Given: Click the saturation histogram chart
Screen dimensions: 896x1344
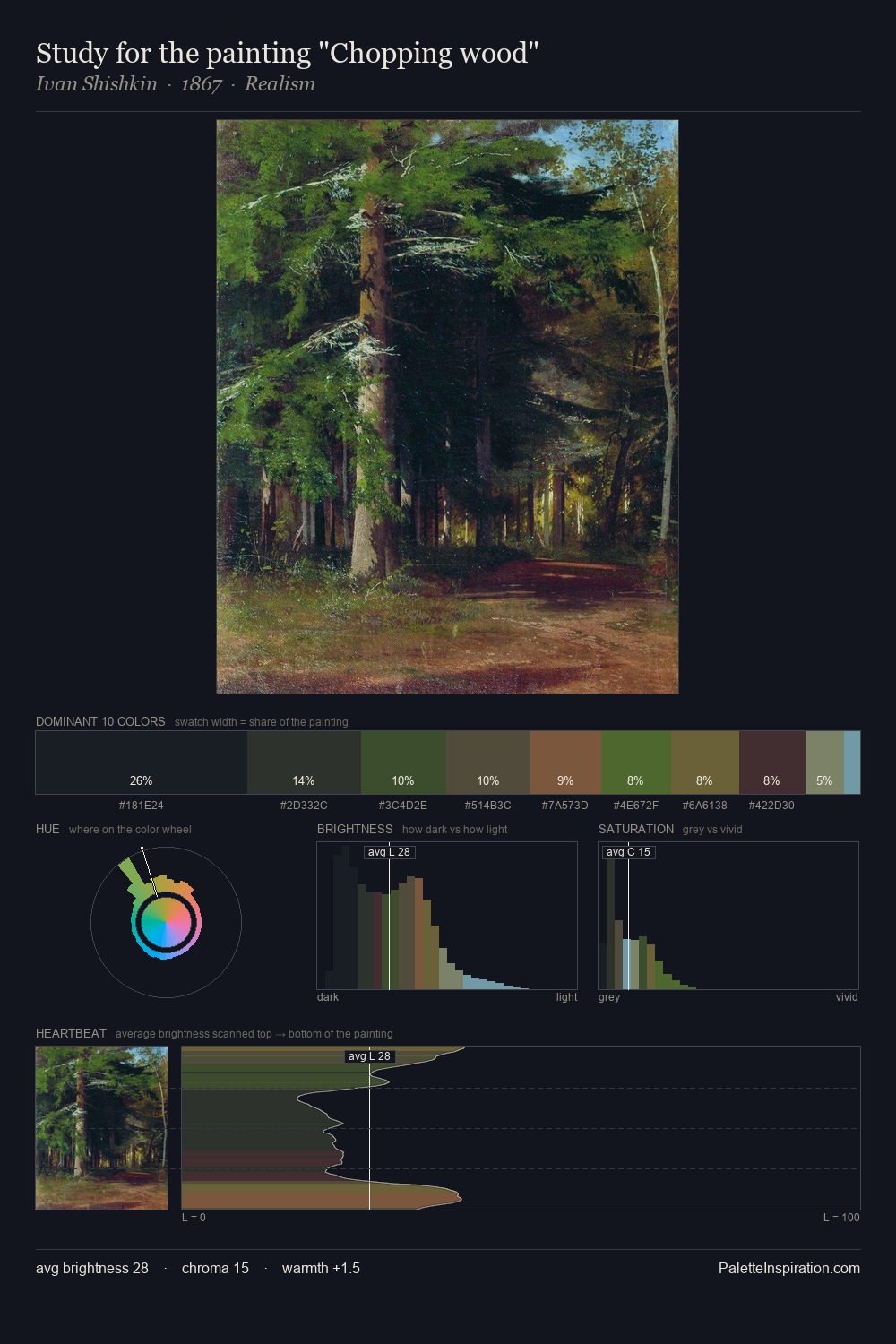Looking at the screenshot, I should click(x=728, y=916).
